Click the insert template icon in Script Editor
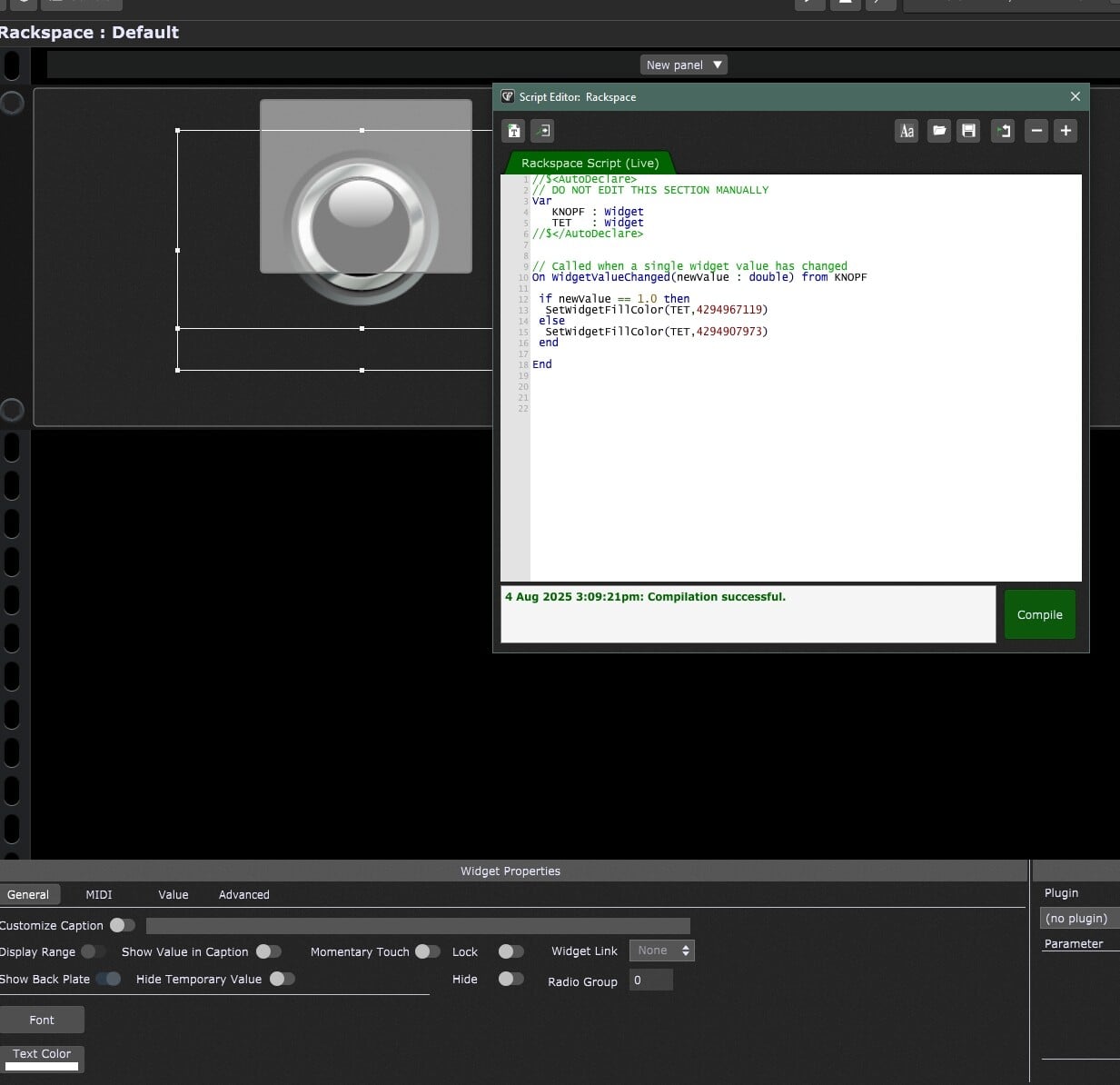1120x1085 pixels. [514, 131]
